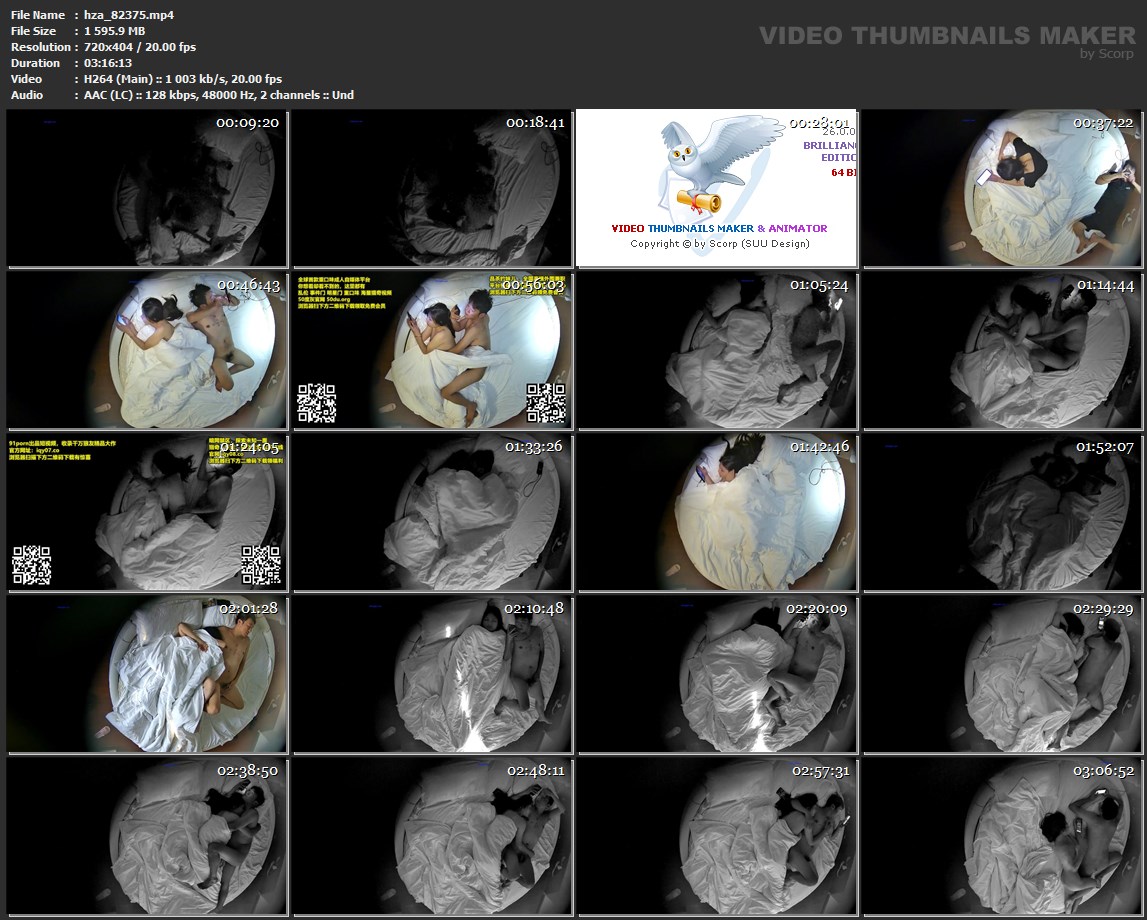Click the AAC (LC) audio info line
Viewport: 1147px width, 920px height.
[219, 95]
